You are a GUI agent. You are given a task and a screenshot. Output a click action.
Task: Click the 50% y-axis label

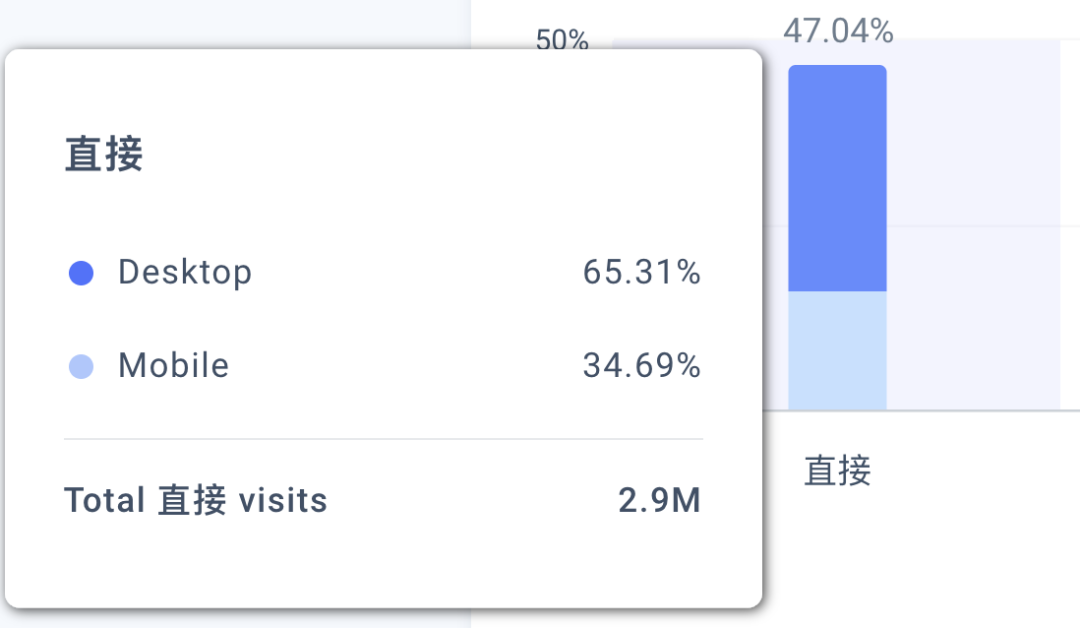(562, 39)
